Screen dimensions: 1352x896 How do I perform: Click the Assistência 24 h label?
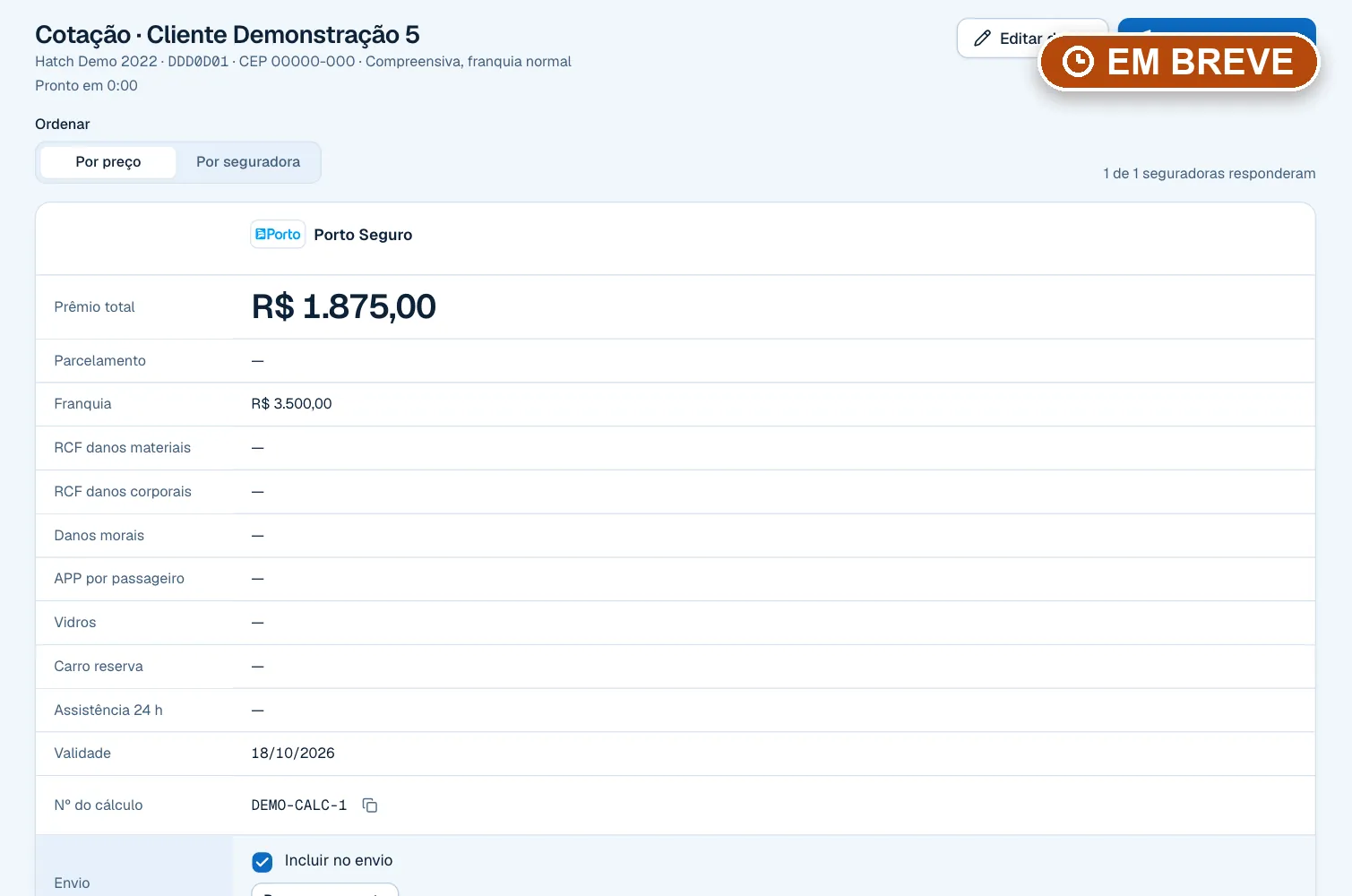click(108, 711)
